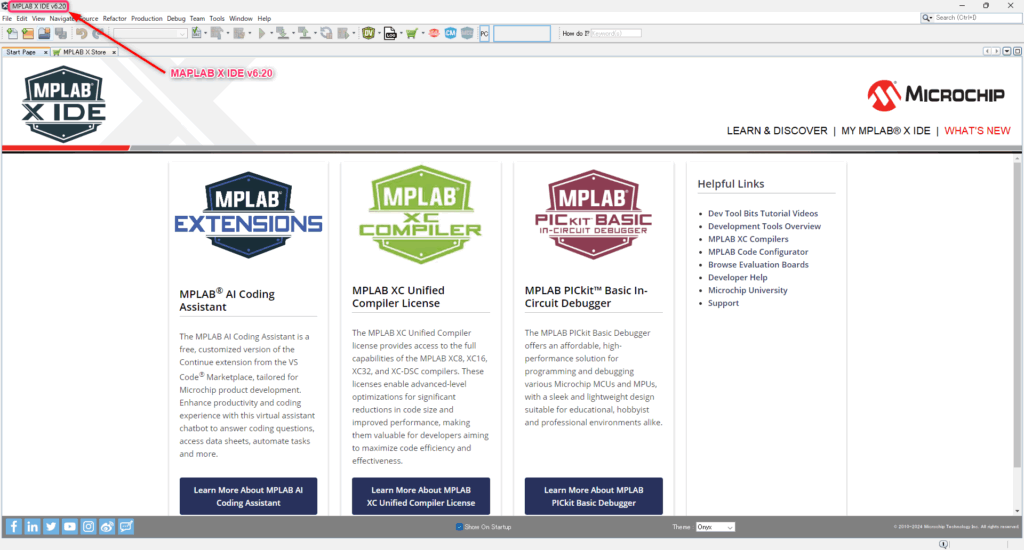Open the MPLAB X Store cart icon

411,33
